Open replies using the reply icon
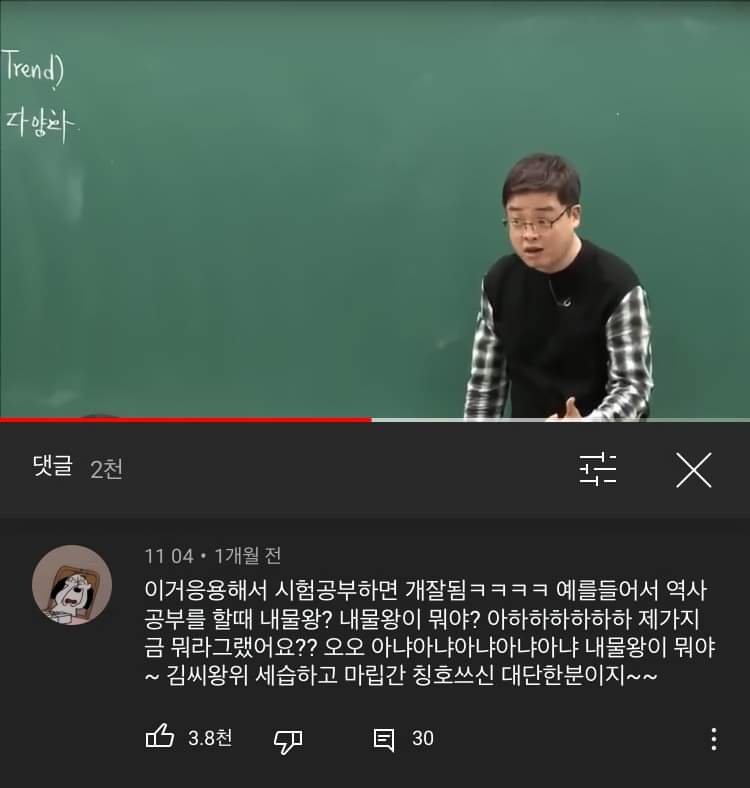 [x=384, y=740]
